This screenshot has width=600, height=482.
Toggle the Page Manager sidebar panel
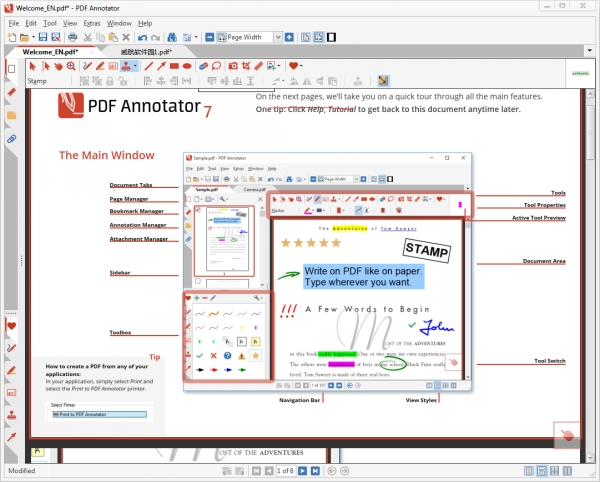(x=12, y=68)
